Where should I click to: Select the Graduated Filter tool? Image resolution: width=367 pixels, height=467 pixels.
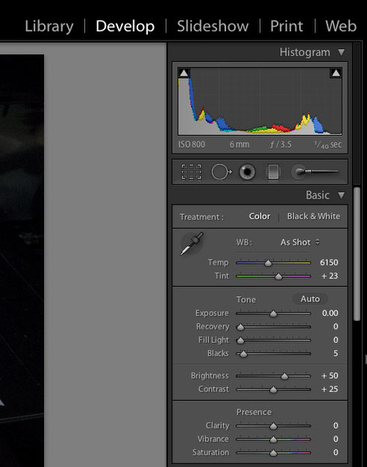(x=273, y=172)
